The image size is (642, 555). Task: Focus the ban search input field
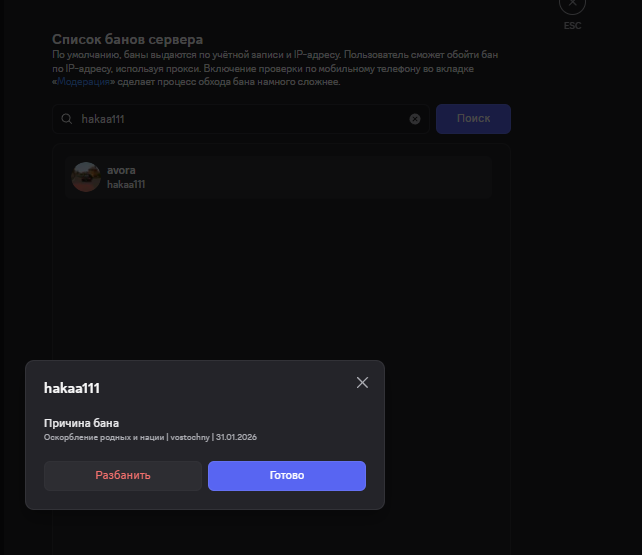[x=240, y=119]
